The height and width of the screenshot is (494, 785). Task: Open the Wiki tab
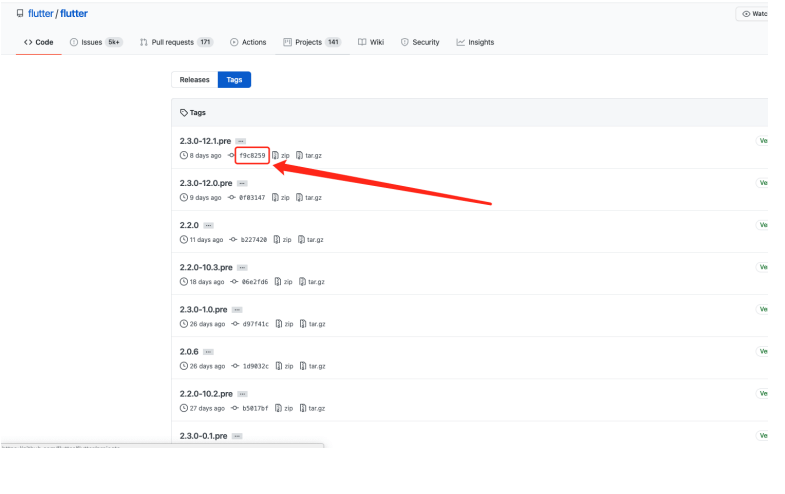[371, 42]
